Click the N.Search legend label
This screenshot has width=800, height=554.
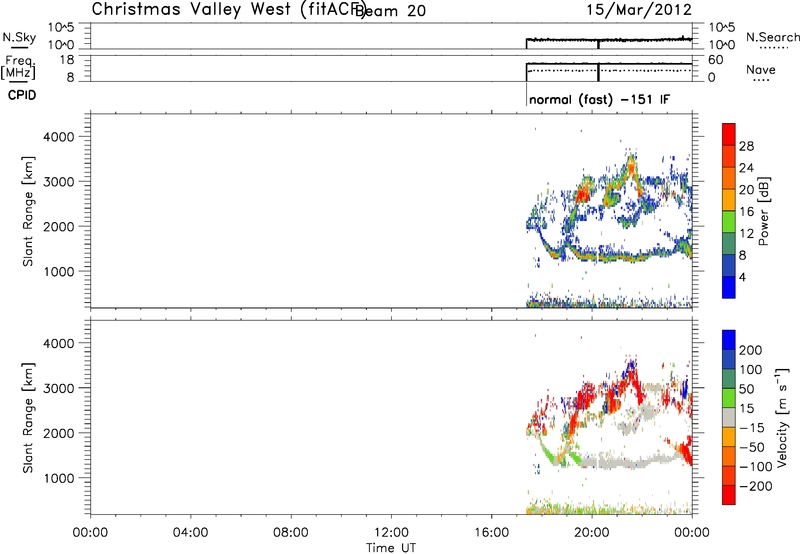(772, 37)
